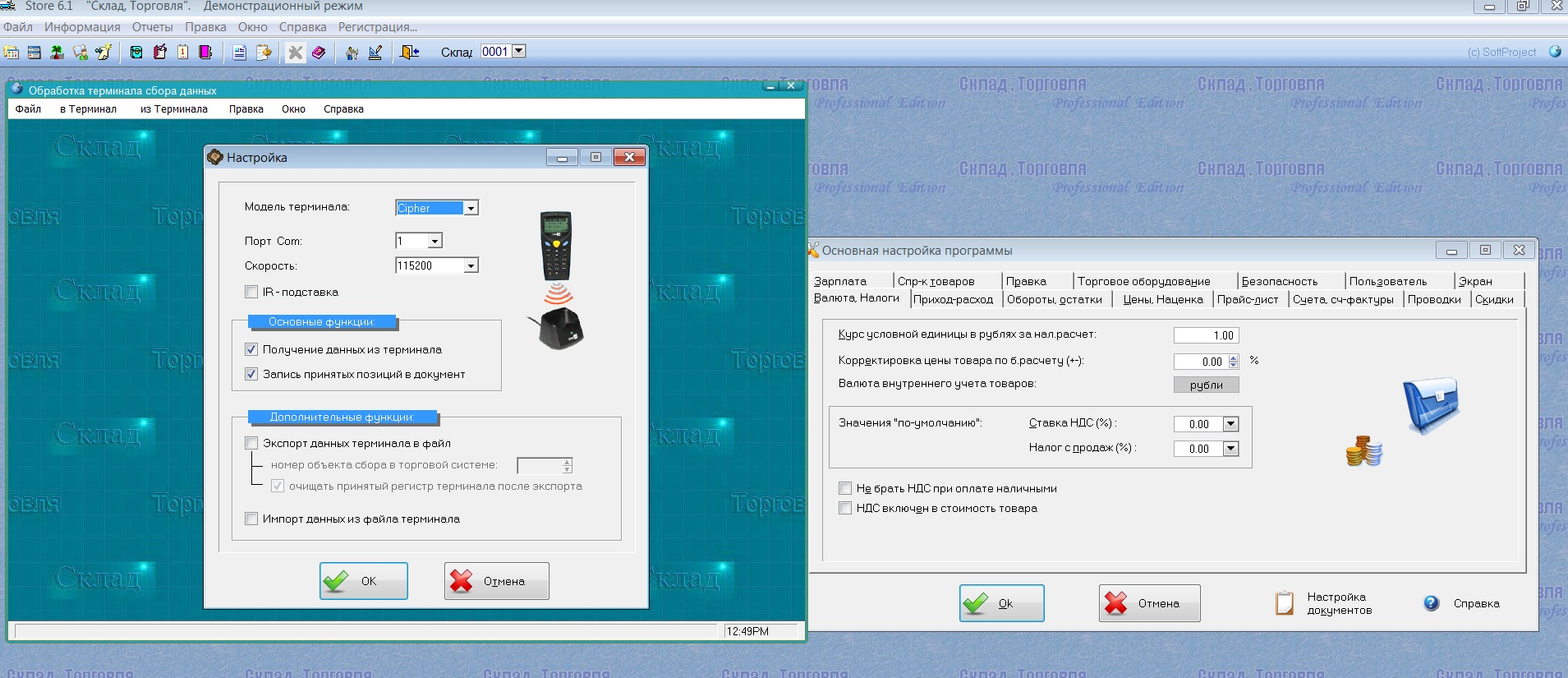Expand the Скорость baud rate dropdown
This screenshot has width=1568, height=678.
point(471,266)
